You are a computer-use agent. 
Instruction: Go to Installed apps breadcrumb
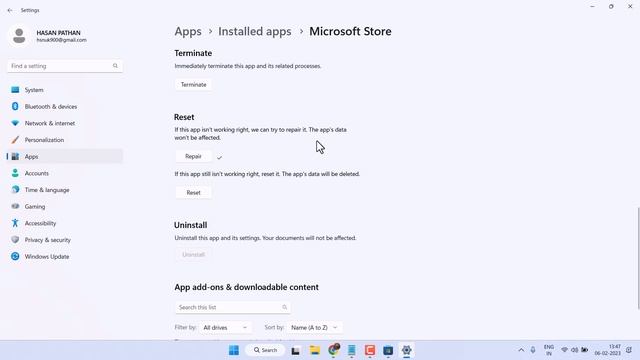(x=255, y=31)
